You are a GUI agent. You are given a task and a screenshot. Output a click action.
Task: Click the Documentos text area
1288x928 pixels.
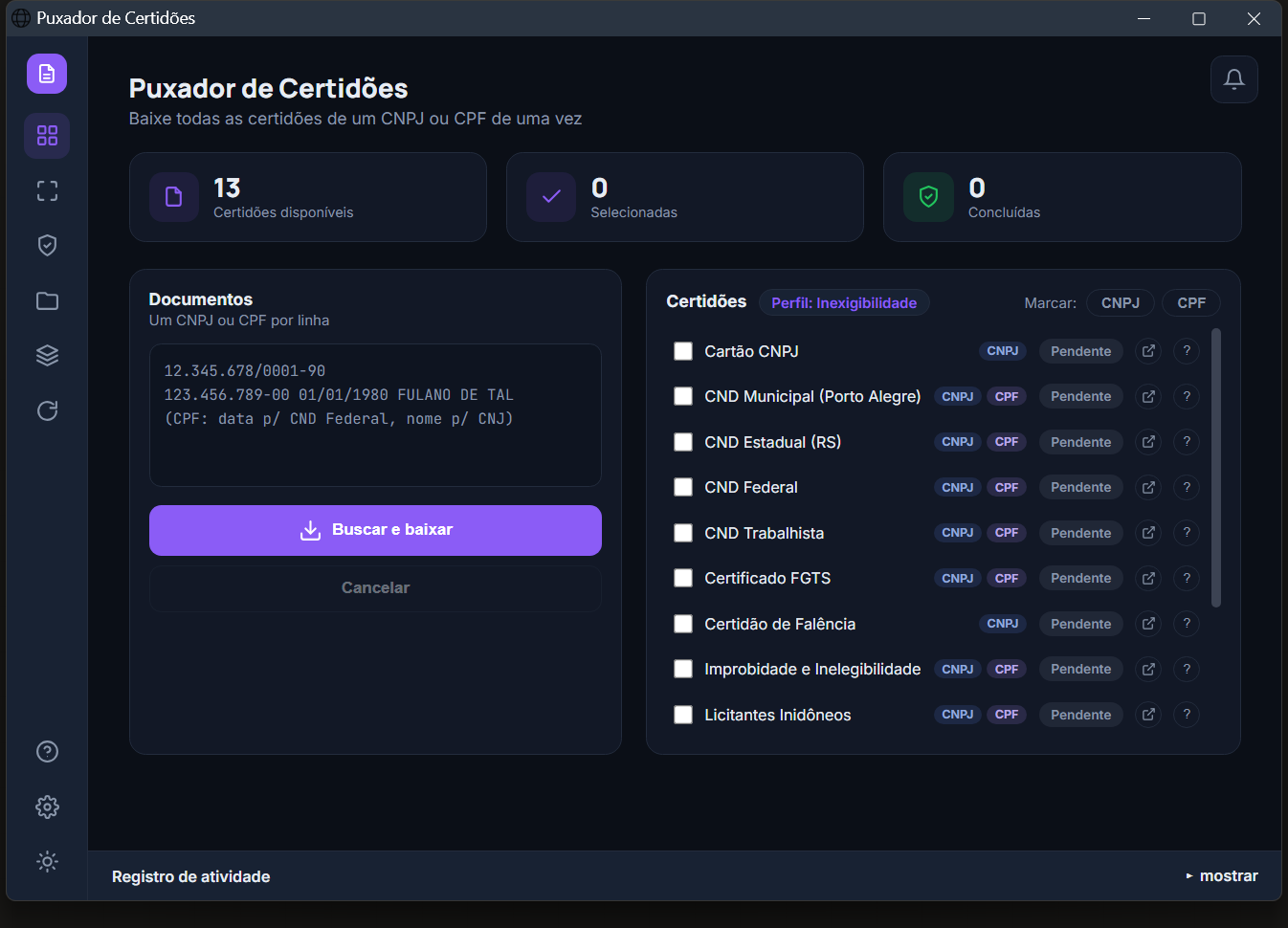click(375, 415)
